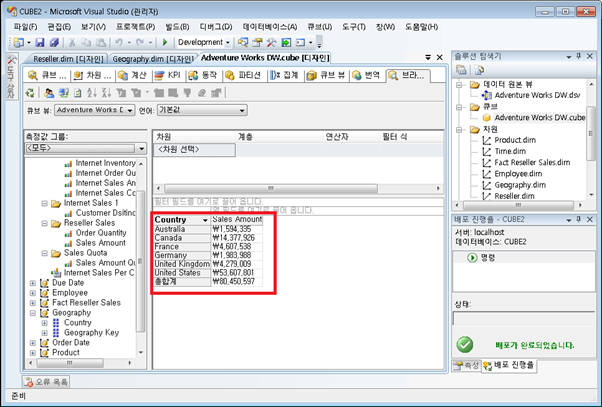The height and width of the screenshot is (407, 602).
Task: Open the Properties window icon in the toolbar
Action: tap(257, 42)
